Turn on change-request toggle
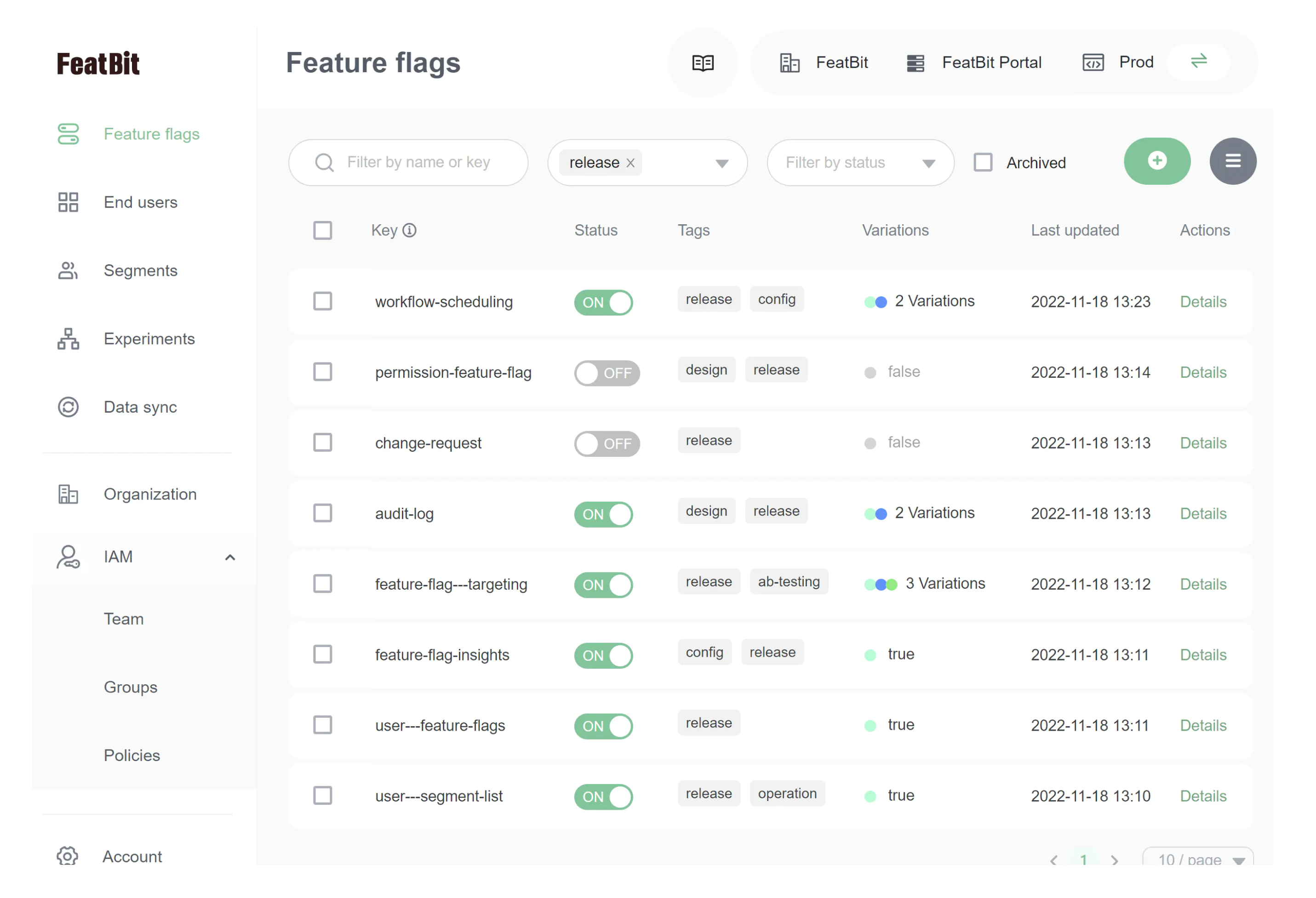Screen dimensions: 1316x898 point(607,443)
